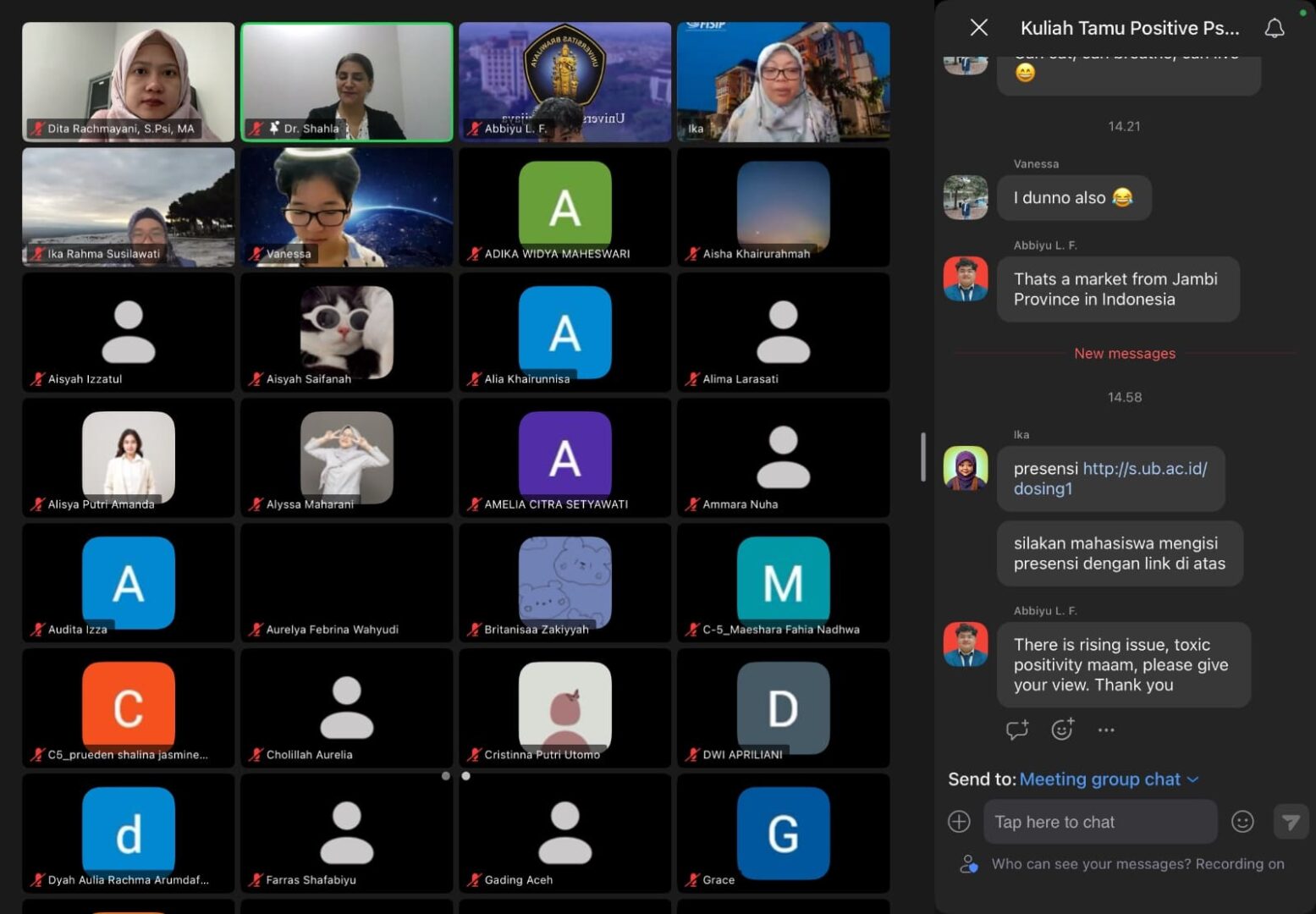Click muted mic icon on Aisyah Izzatul tile
Viewport: 1316px width, 914px height.
tap(37, 379)
